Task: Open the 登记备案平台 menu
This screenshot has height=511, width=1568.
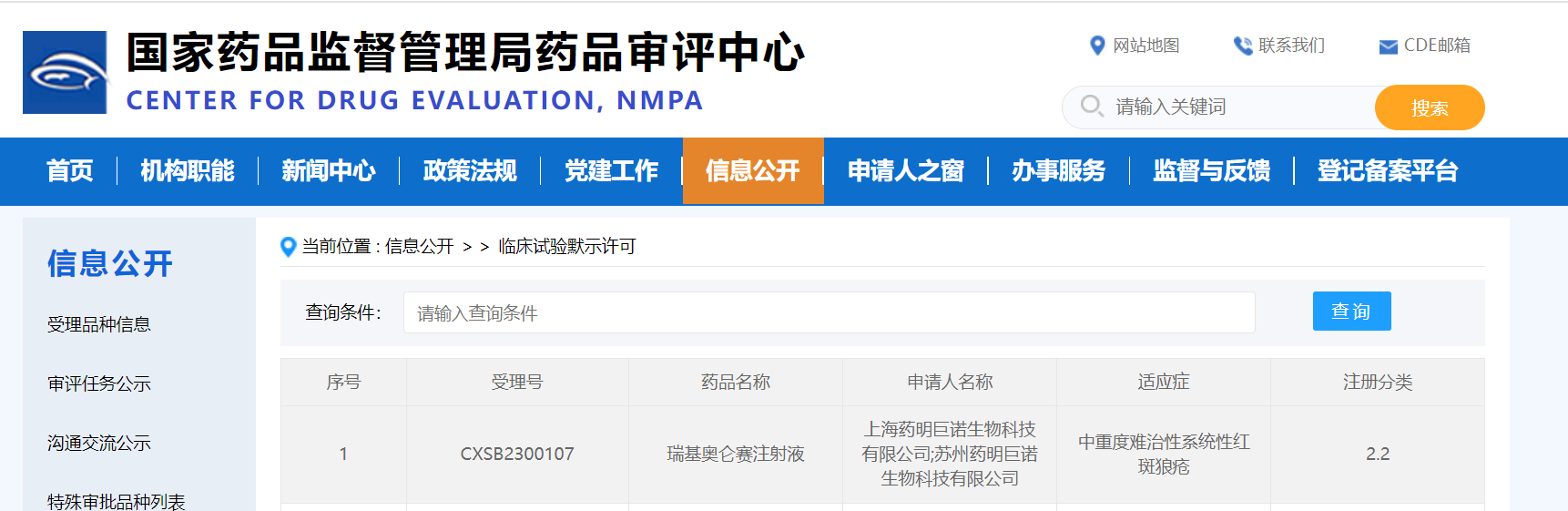Action: [1388, 170]
